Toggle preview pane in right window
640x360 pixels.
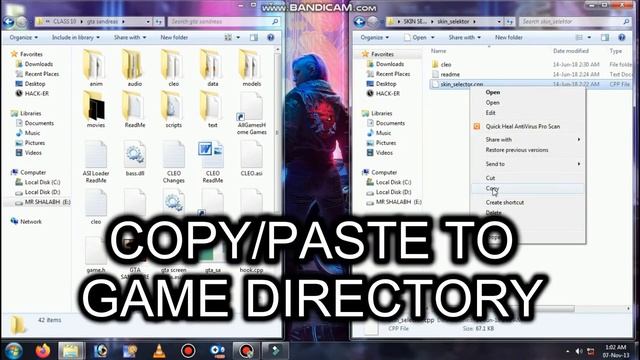pos(605,37)
